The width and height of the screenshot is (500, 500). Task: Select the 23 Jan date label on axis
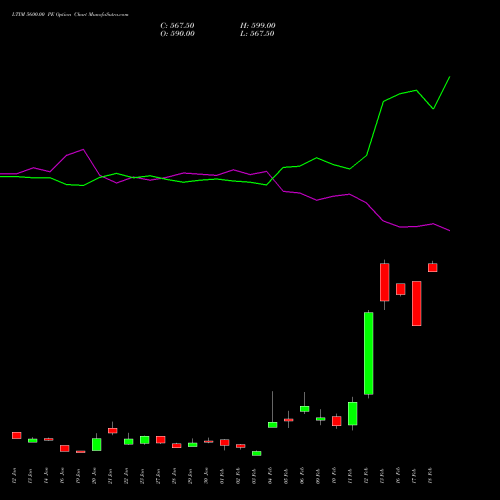(143, 476)
